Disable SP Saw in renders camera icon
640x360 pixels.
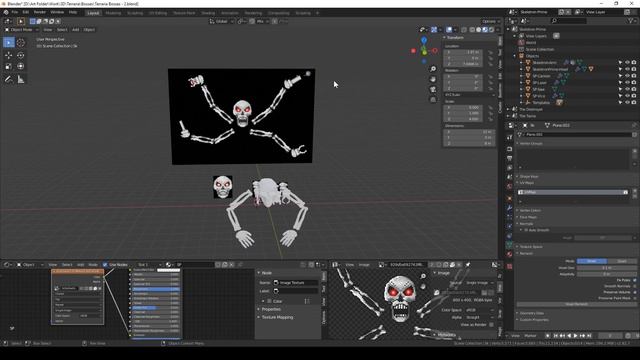(634, 89)
